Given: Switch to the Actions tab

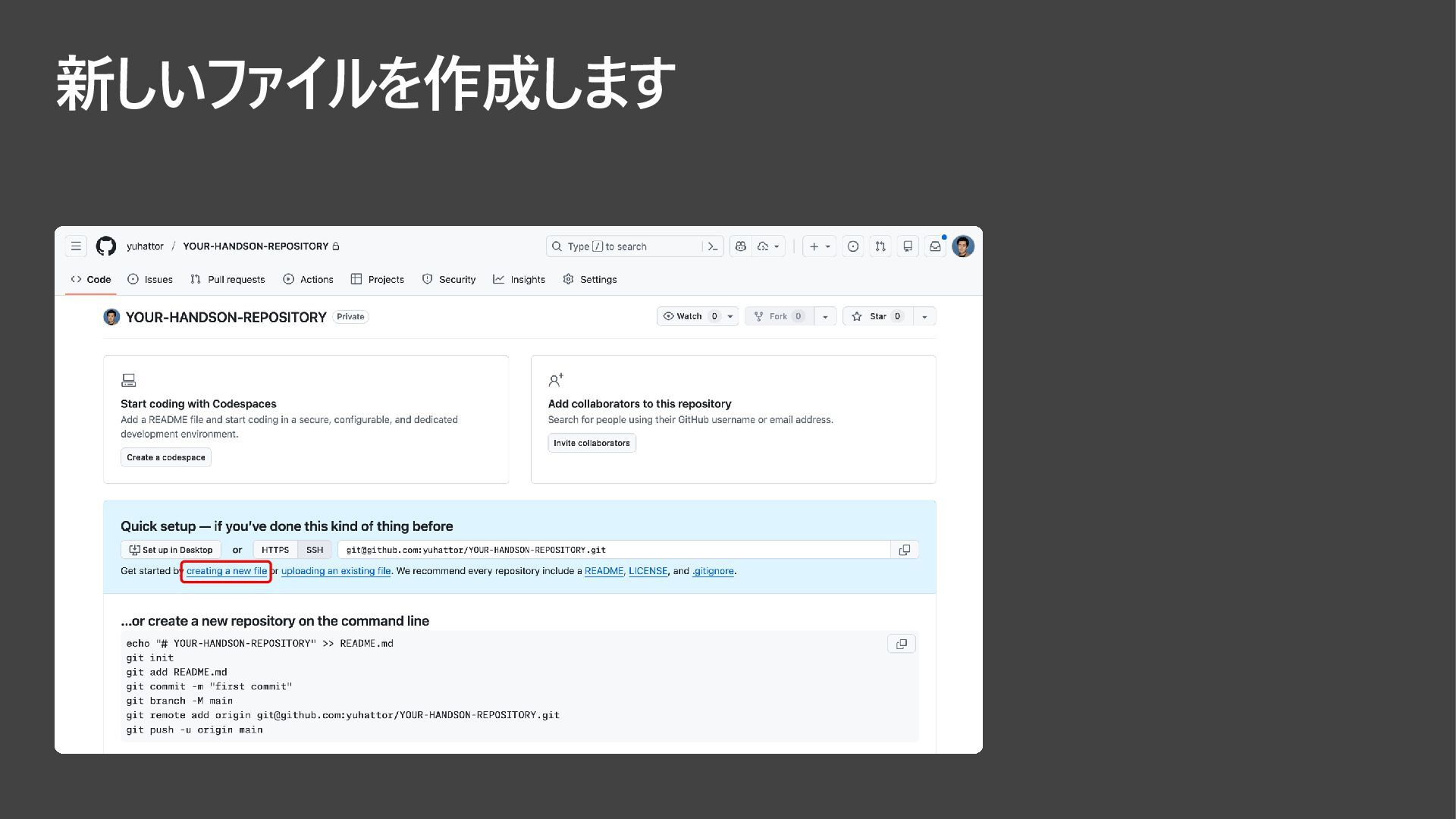Looking at the screenshot, I should 308,279.
